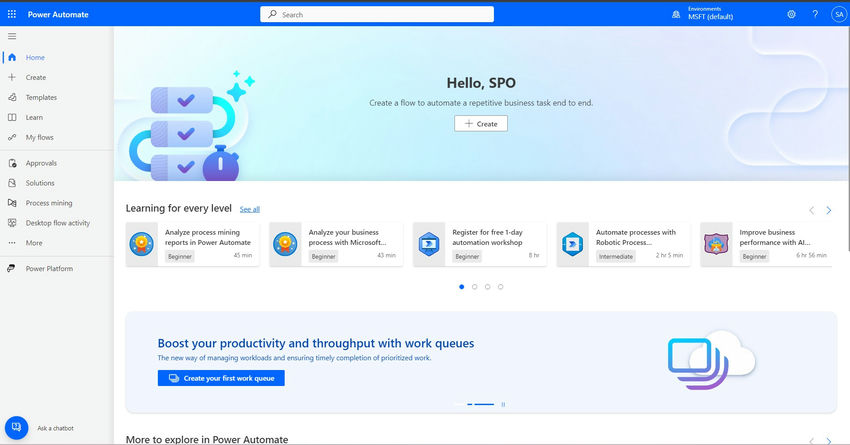850x445 pixels.
Task: Click the Templates icon in sidebar
Action: point(12,97)
